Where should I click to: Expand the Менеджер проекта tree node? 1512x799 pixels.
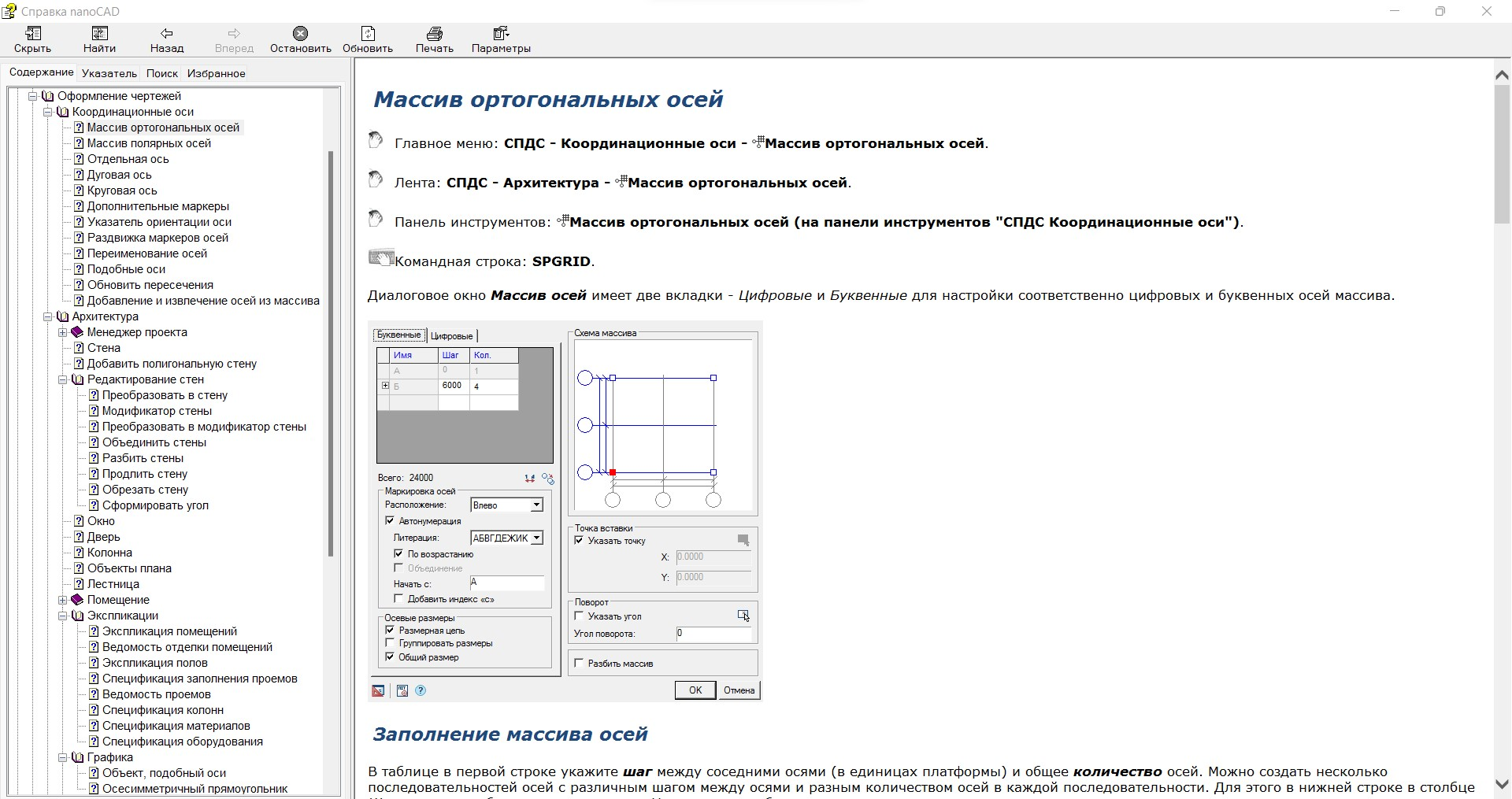tap(63, 332)
